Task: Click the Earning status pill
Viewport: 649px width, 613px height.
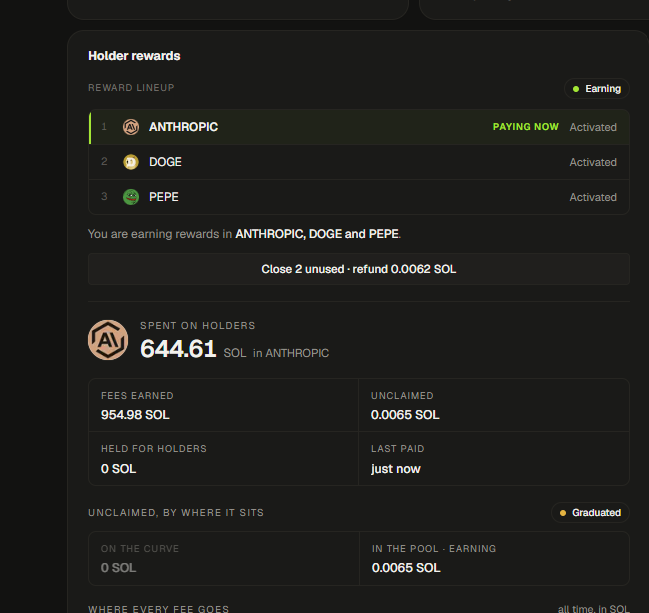Action: point(597,89)
